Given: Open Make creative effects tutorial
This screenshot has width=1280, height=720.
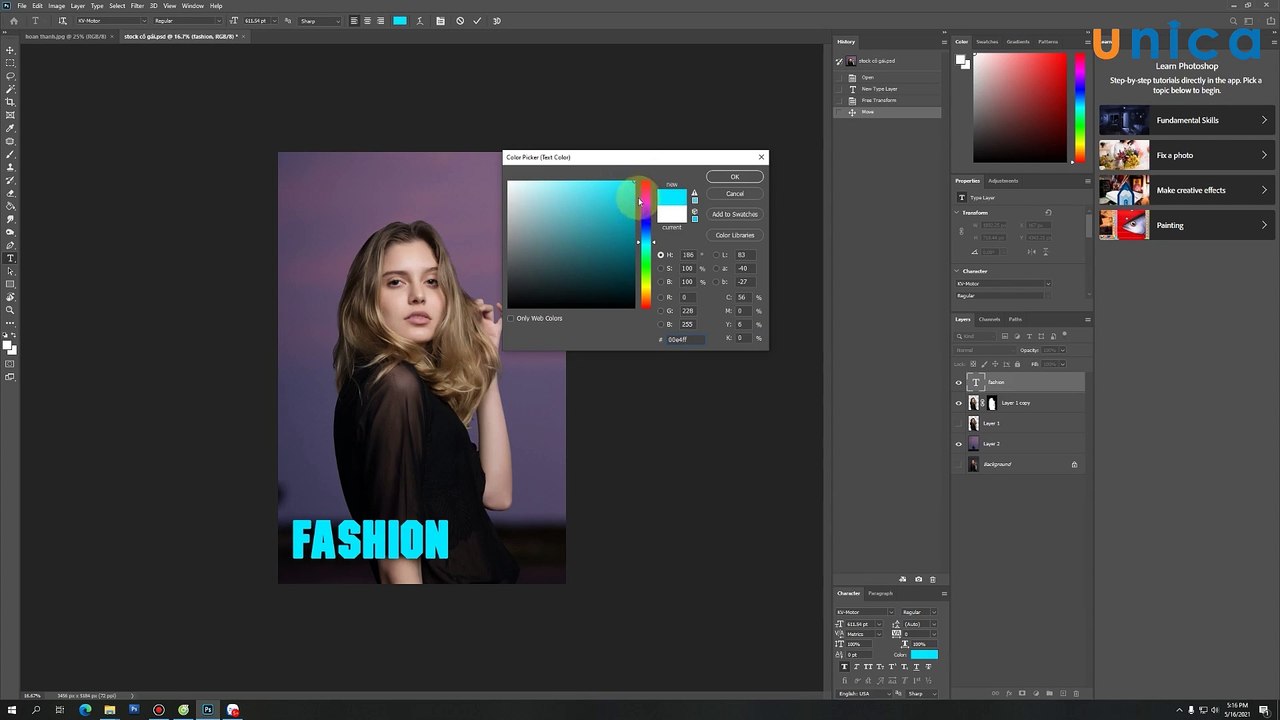Looking at the screenshot, I should point(1185,190).
